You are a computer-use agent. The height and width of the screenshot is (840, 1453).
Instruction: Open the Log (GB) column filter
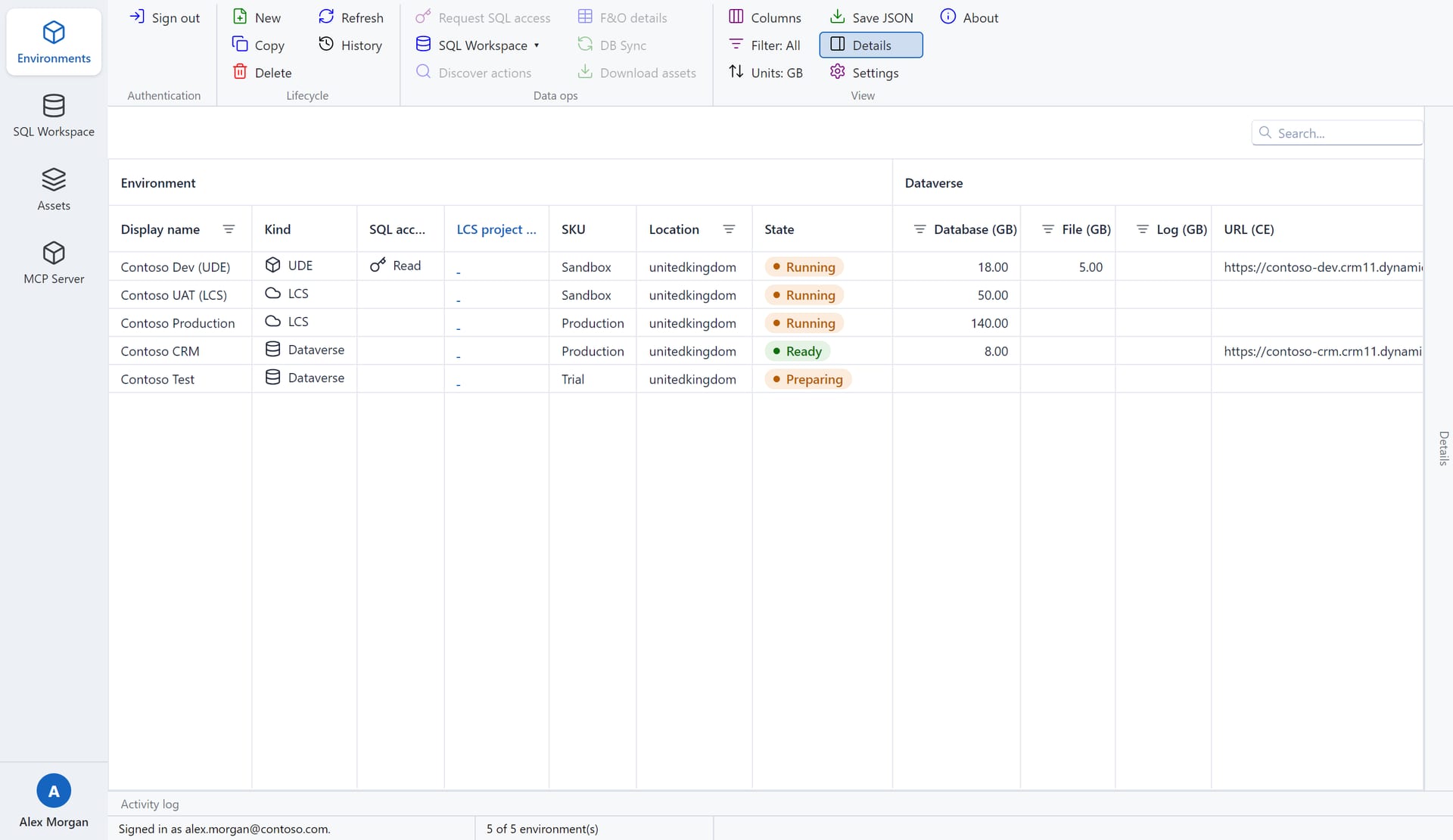(x=1143, y=229)
